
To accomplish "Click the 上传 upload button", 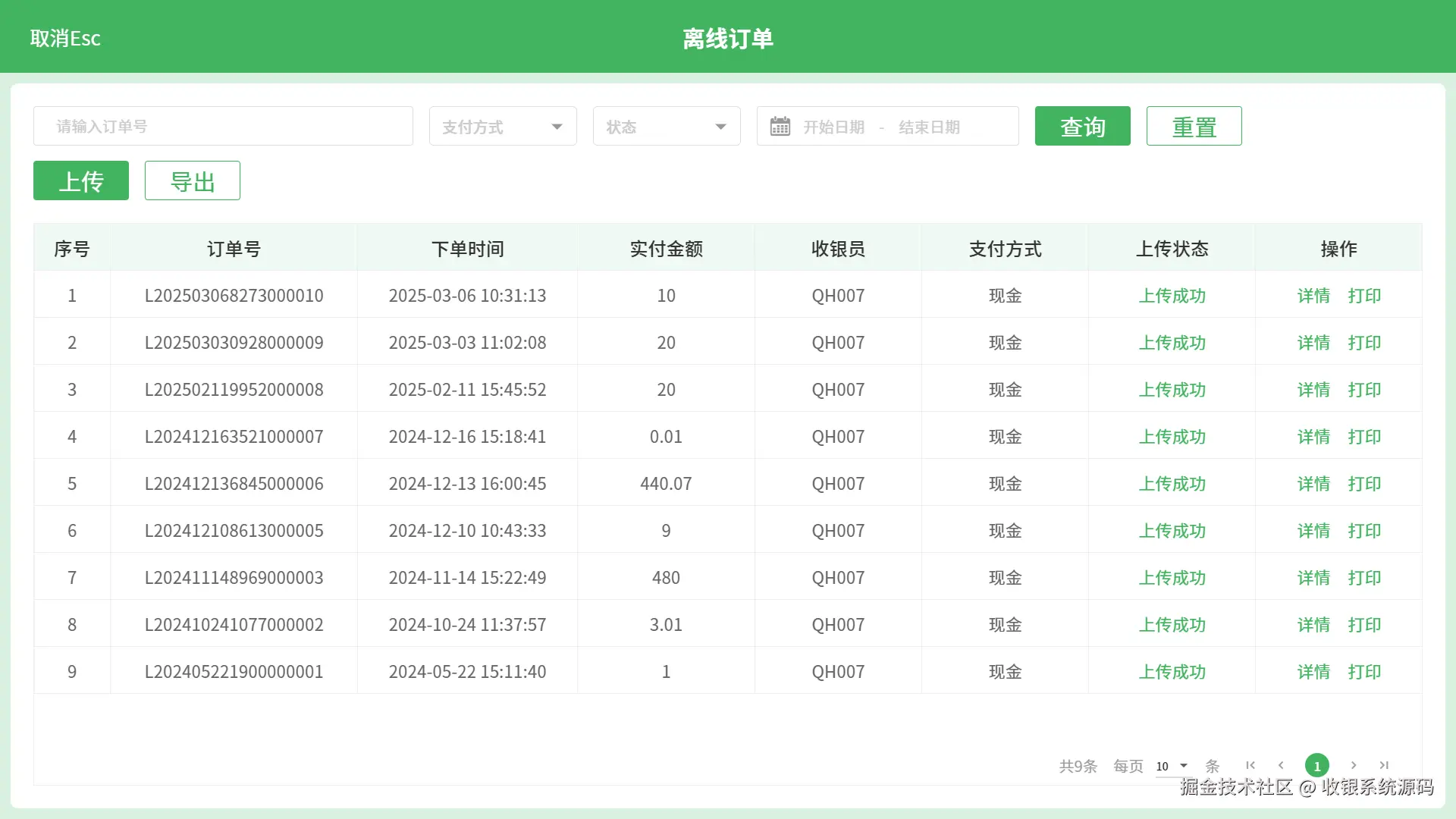I will (x=81, y=180).
